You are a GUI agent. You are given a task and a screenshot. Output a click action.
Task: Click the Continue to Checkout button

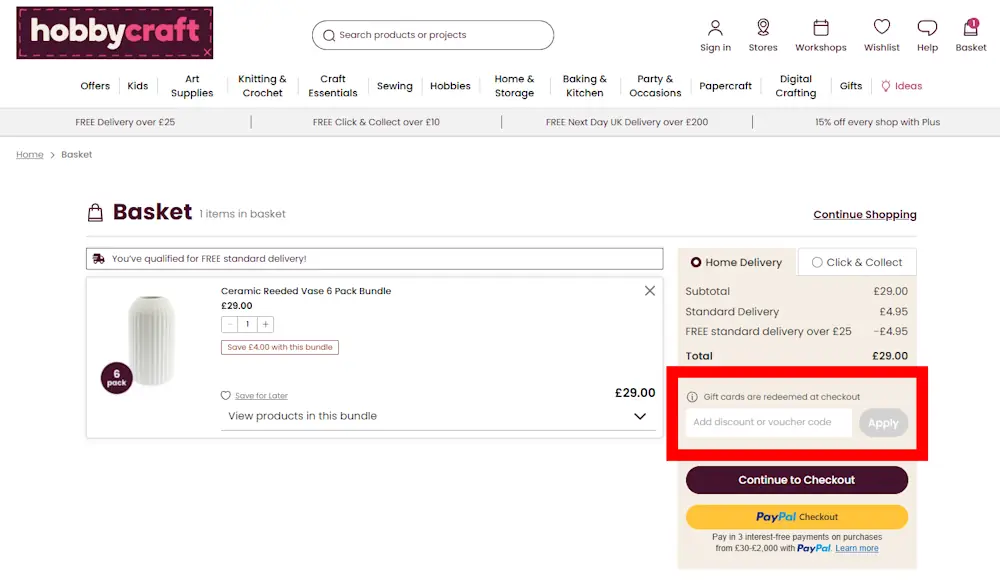pyautogui.click(x=796, y=480)
